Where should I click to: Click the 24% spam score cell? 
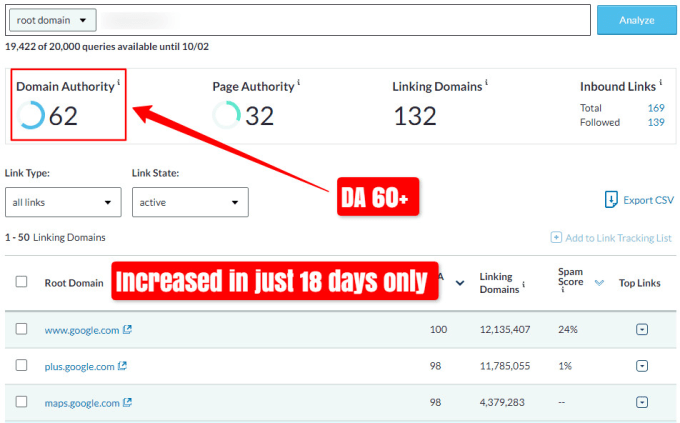pyautogui.click(x=568, y=329)
